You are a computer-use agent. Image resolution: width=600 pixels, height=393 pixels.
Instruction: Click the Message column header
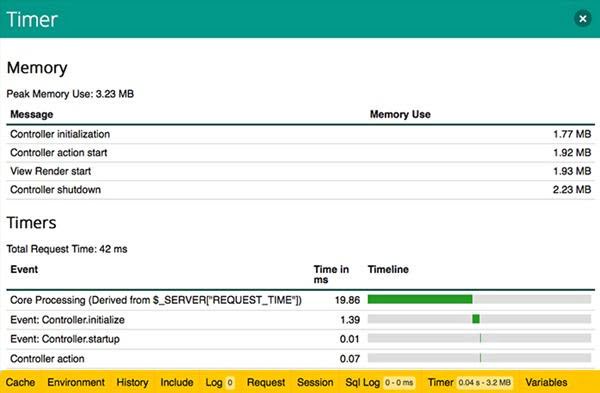[x=32, y=114]
